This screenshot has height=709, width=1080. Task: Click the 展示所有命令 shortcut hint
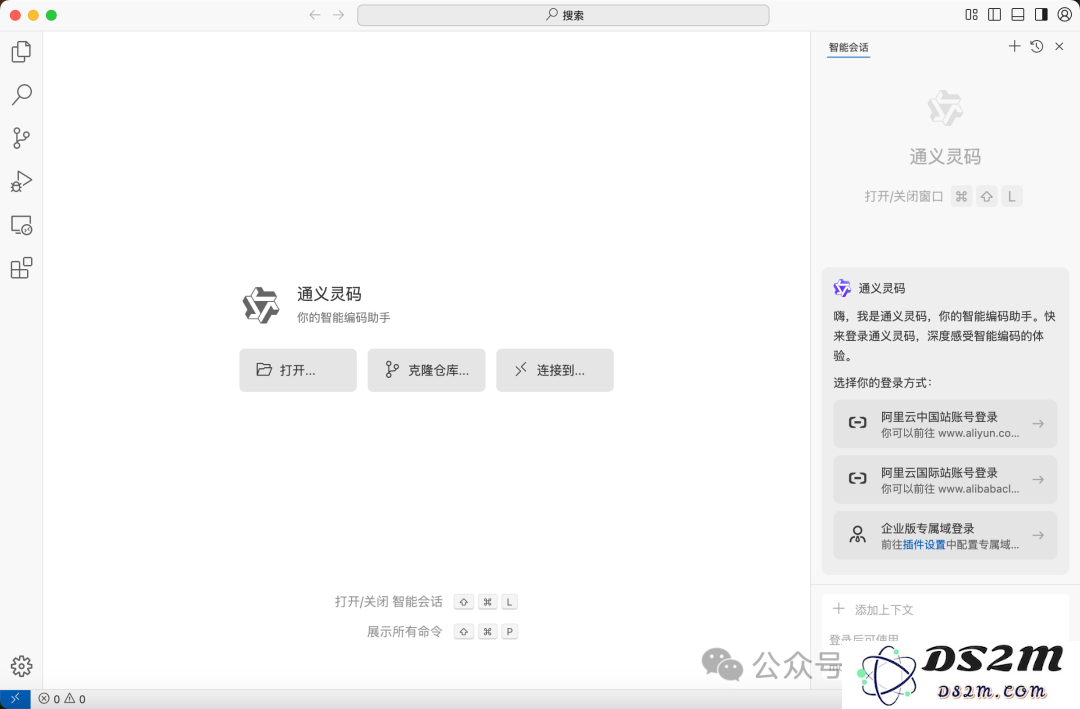442,631
